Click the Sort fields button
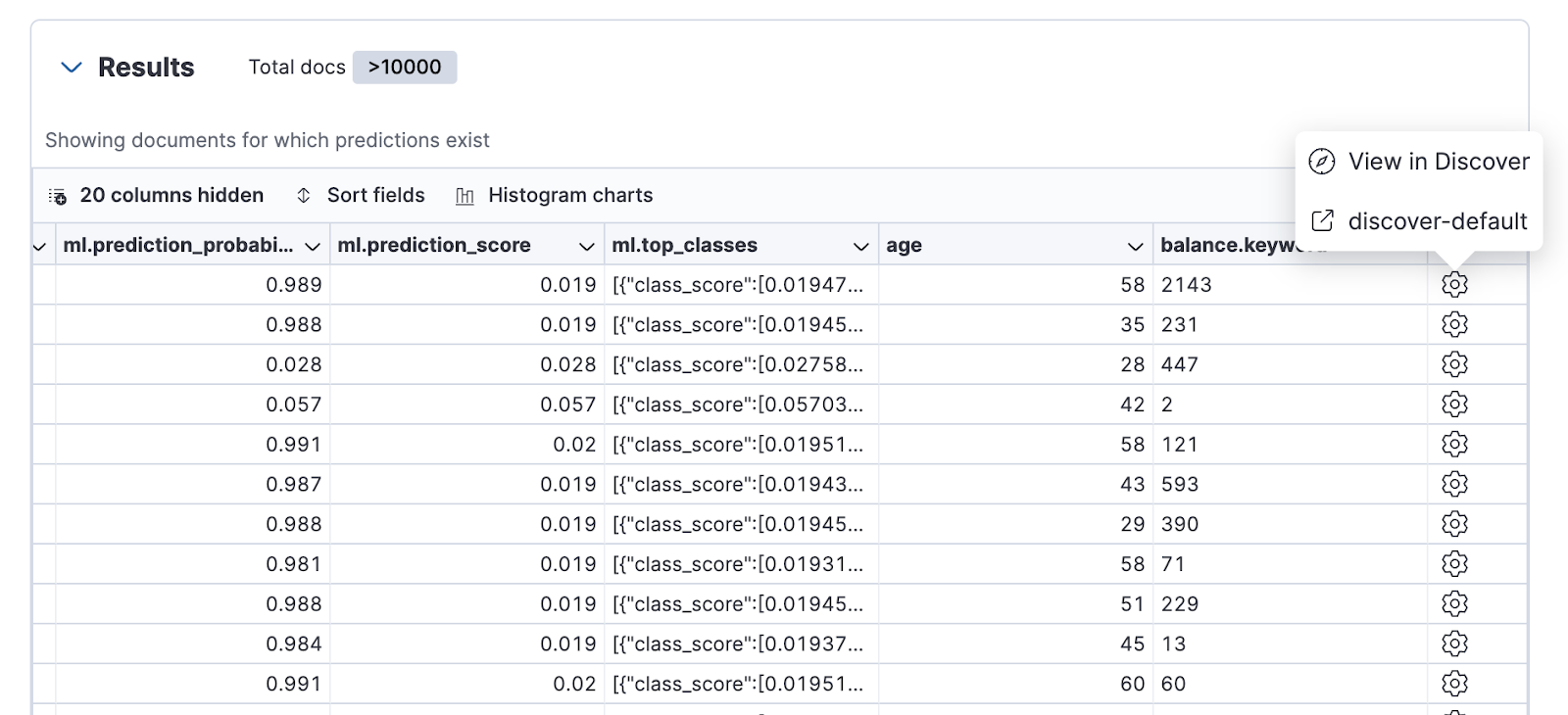 (x=361, y=196)
